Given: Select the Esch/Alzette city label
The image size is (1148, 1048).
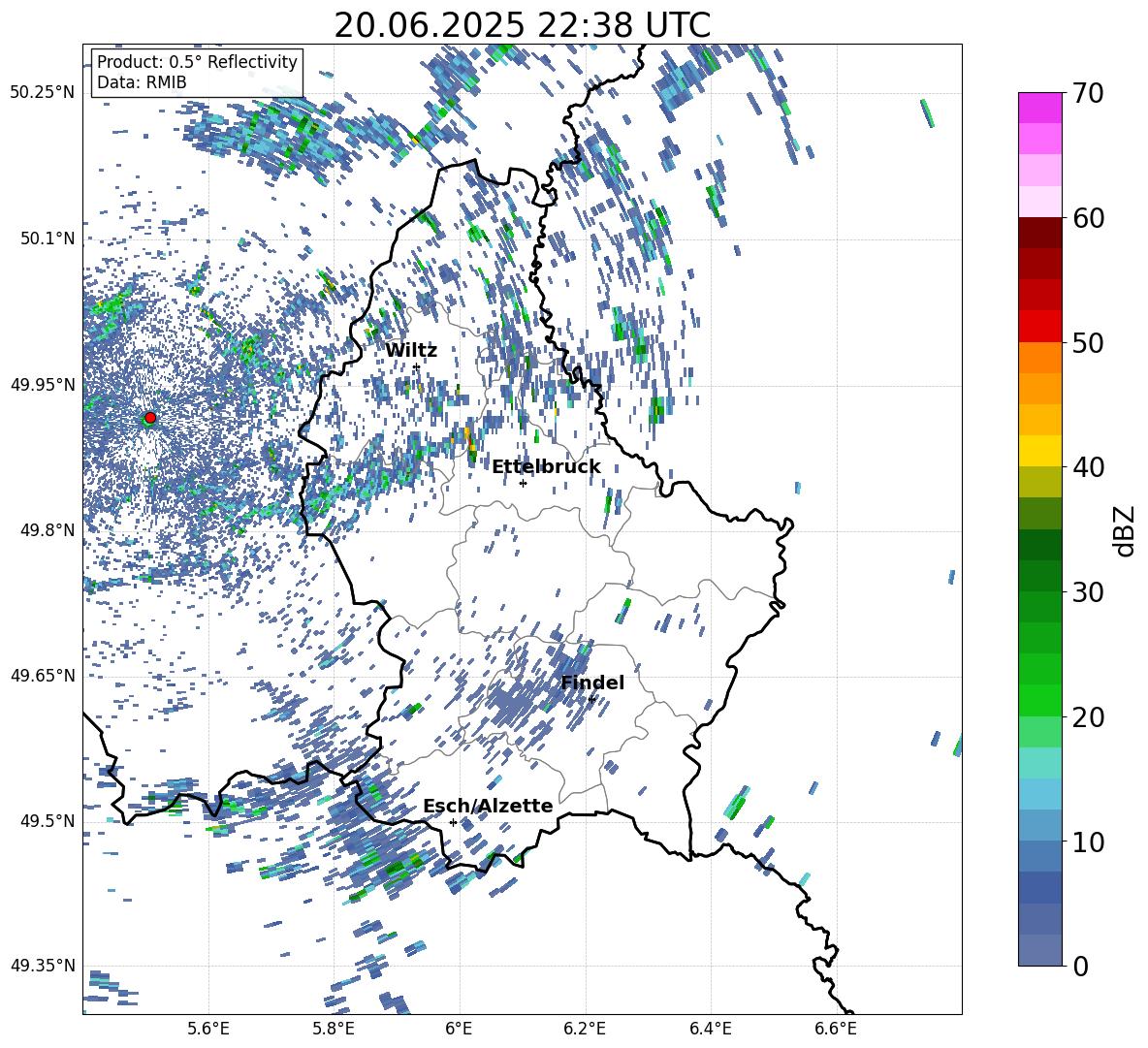Looking at the screenshot, I should click(488, 806).
